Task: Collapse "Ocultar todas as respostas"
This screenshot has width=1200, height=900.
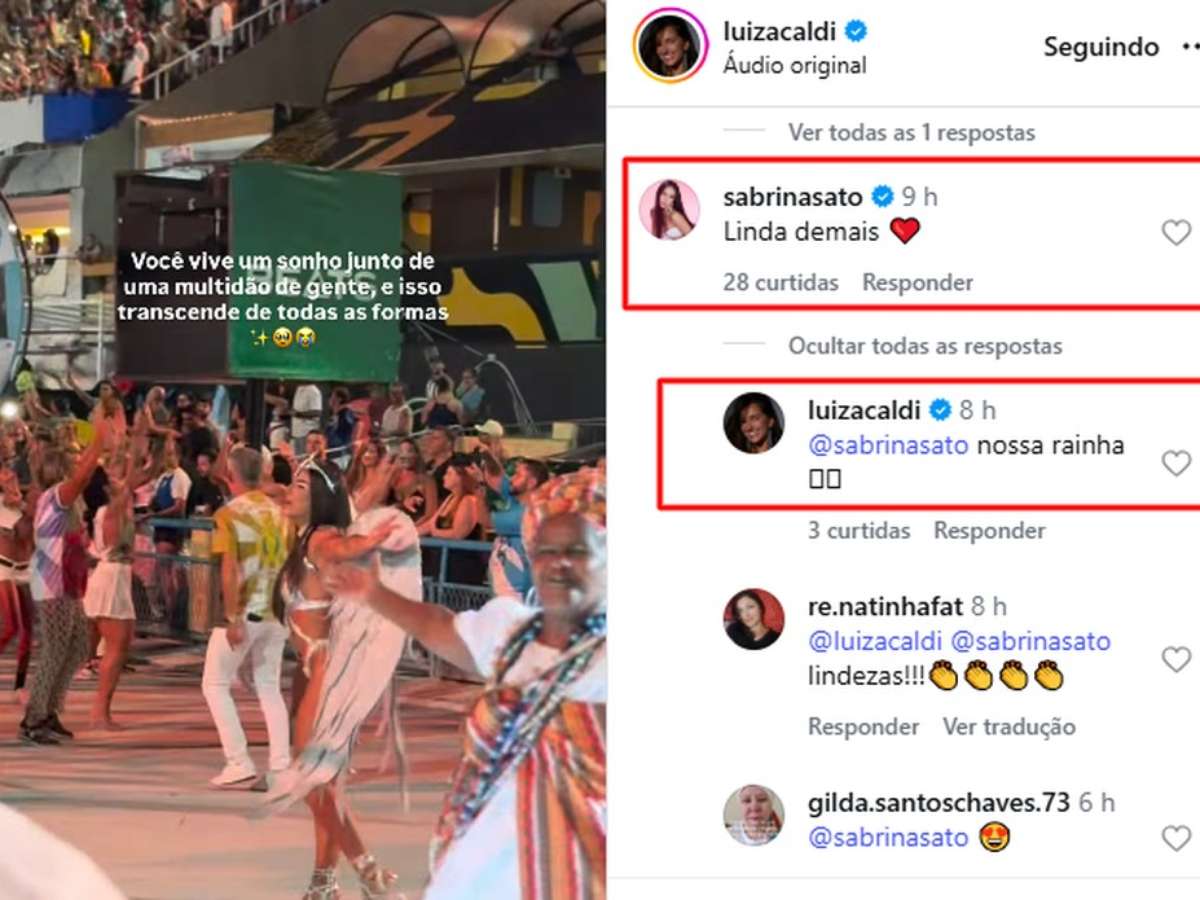Action: [x=925, y=346]
